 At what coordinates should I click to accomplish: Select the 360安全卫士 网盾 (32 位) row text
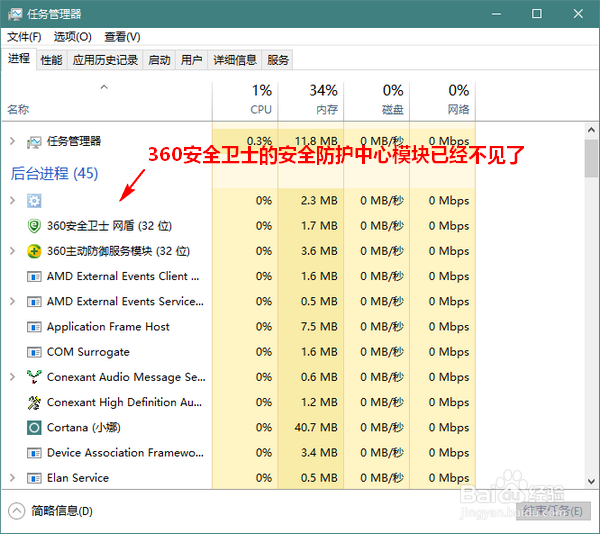[109, 226]
